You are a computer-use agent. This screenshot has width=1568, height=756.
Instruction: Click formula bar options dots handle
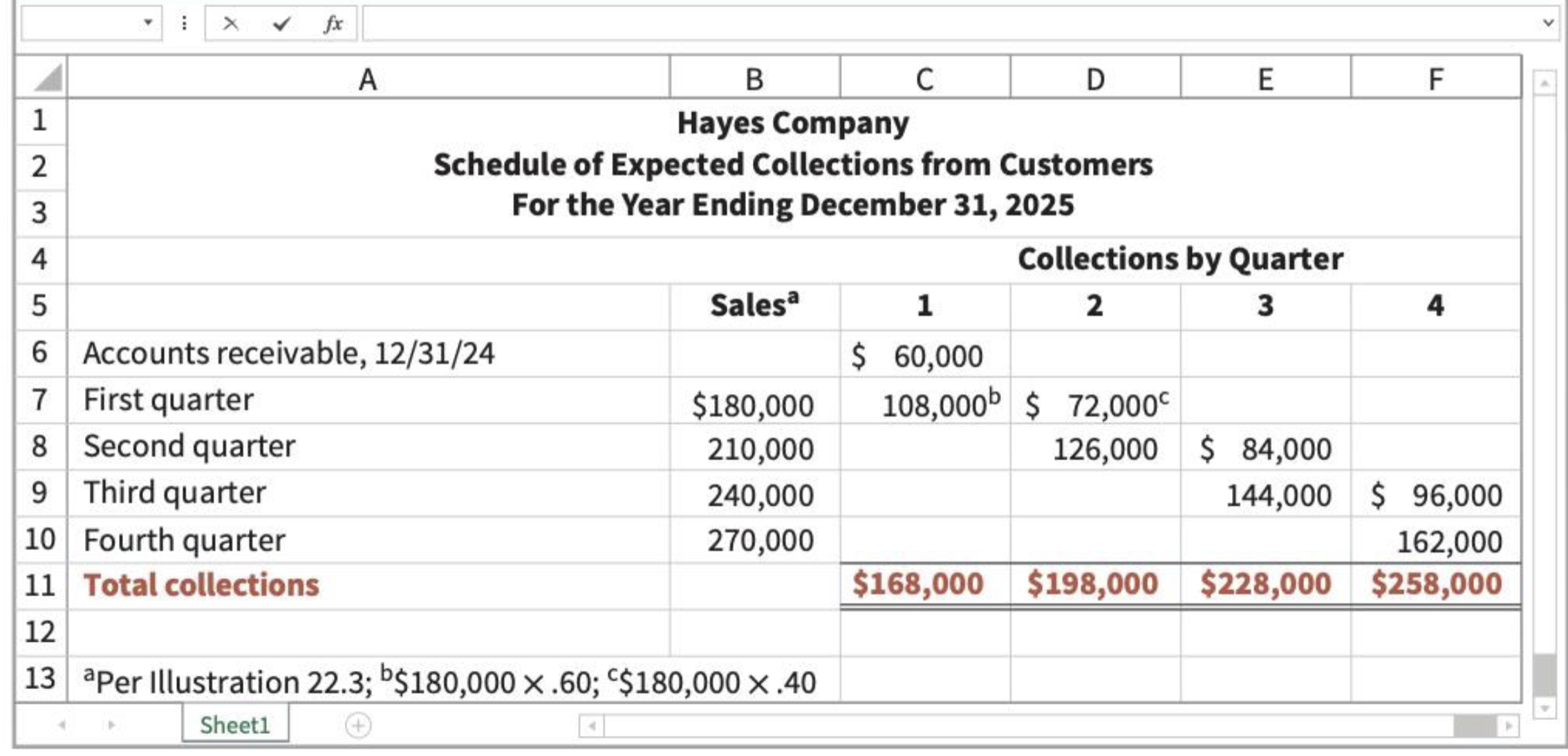point(184,23)
